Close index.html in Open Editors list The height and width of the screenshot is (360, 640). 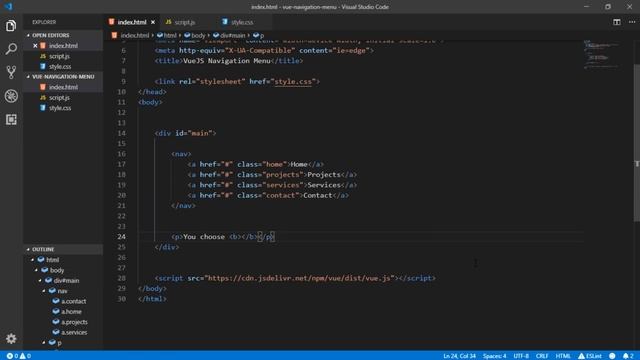(x=35, y=46)
